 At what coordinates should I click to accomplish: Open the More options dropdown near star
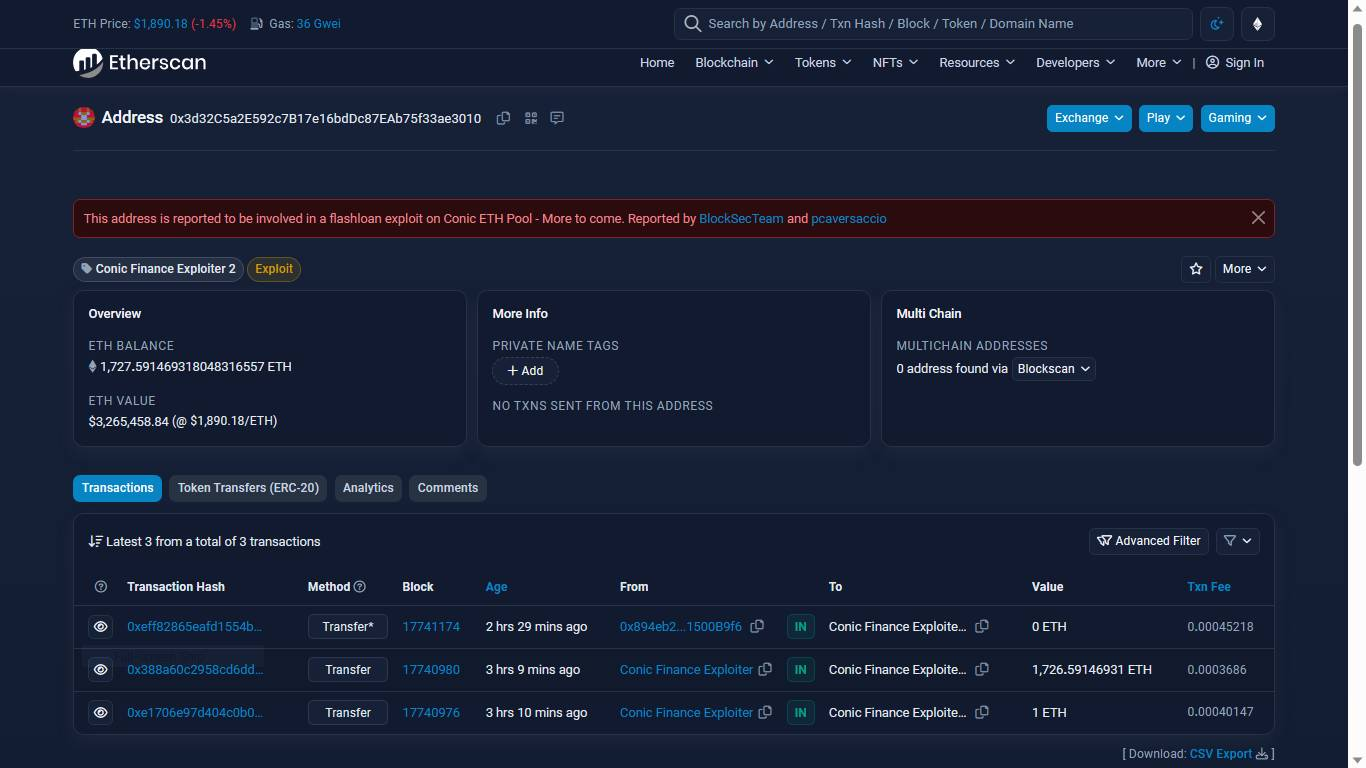click(x=1245, y=269)
